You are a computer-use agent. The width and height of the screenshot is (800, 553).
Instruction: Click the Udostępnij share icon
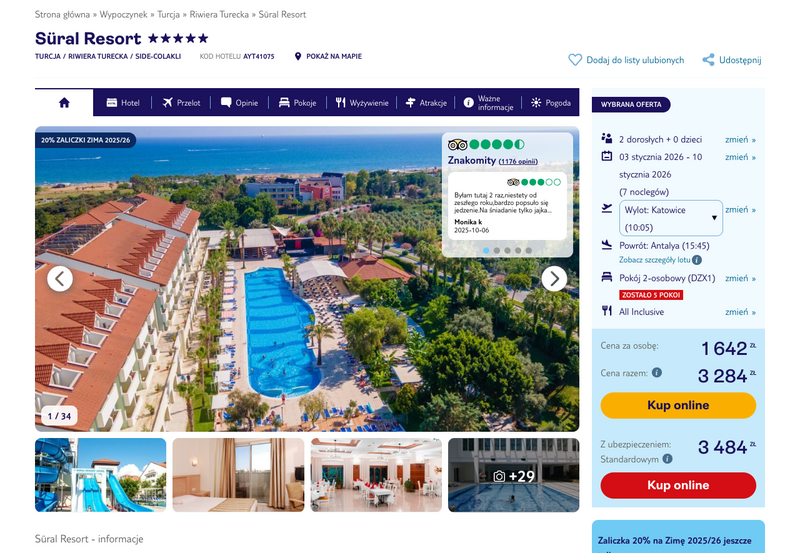708,60
